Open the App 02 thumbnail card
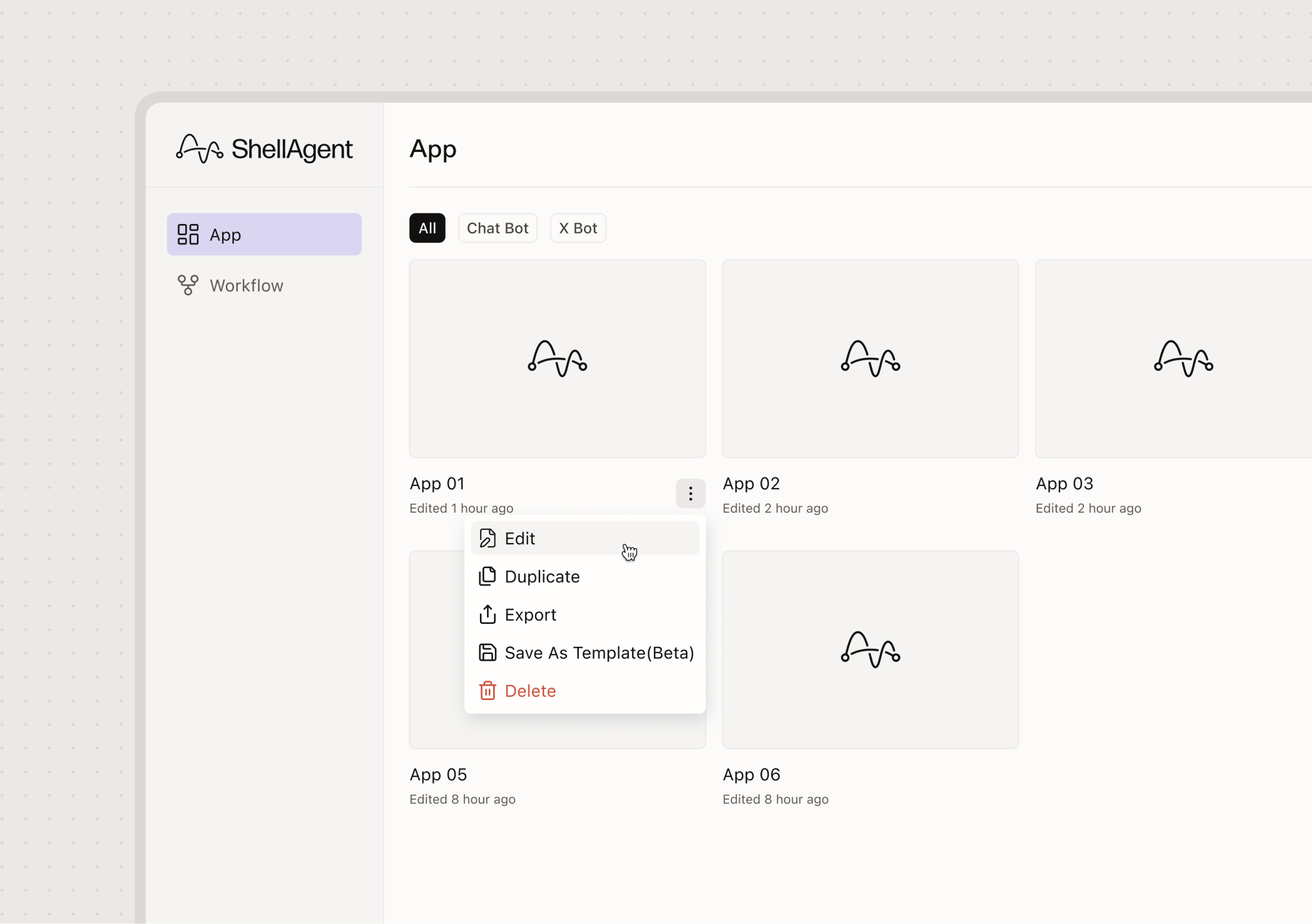The image size is (1312, 924). 870,358
